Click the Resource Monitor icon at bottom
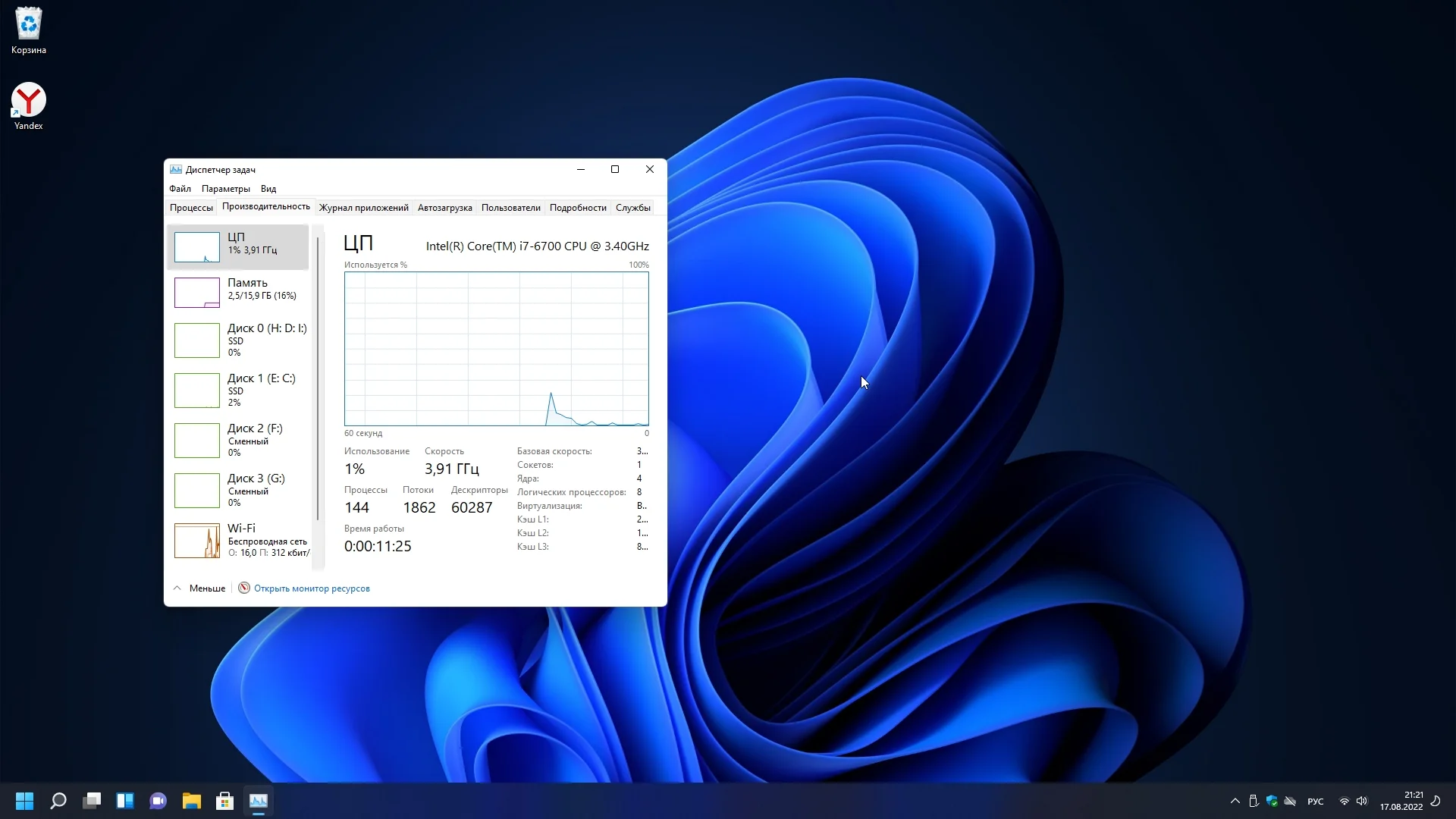The width and height of the screenshot is (1456, 819). point(244,588)
